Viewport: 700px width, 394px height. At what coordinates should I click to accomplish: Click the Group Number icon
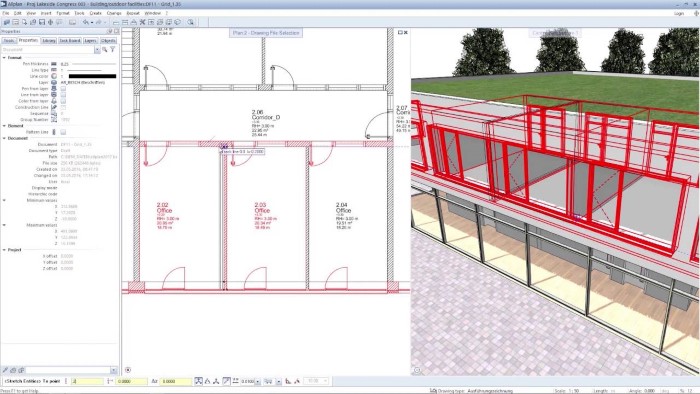coord(54,120)
